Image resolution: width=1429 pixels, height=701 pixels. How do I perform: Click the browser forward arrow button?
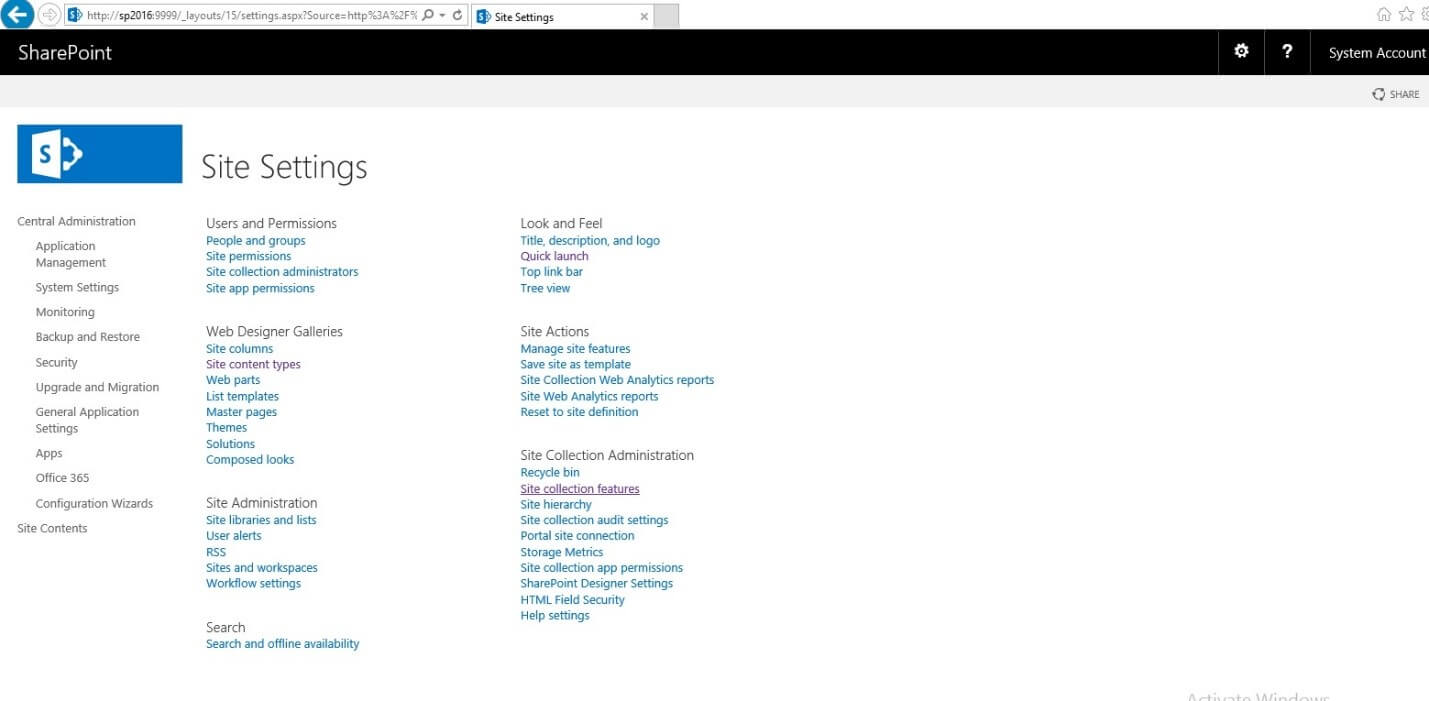(49, 15)
